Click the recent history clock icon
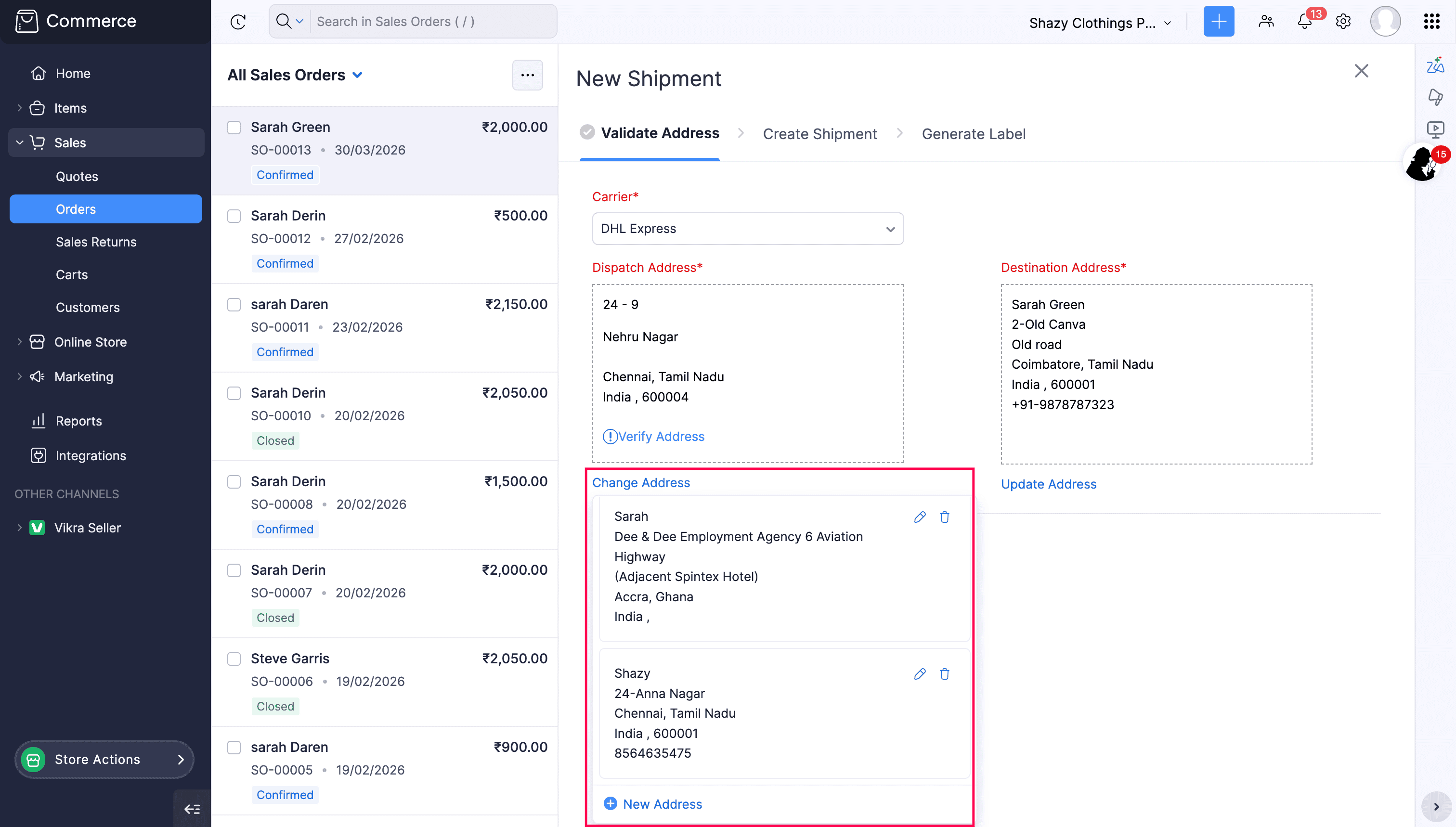 [x=238, y=22]
